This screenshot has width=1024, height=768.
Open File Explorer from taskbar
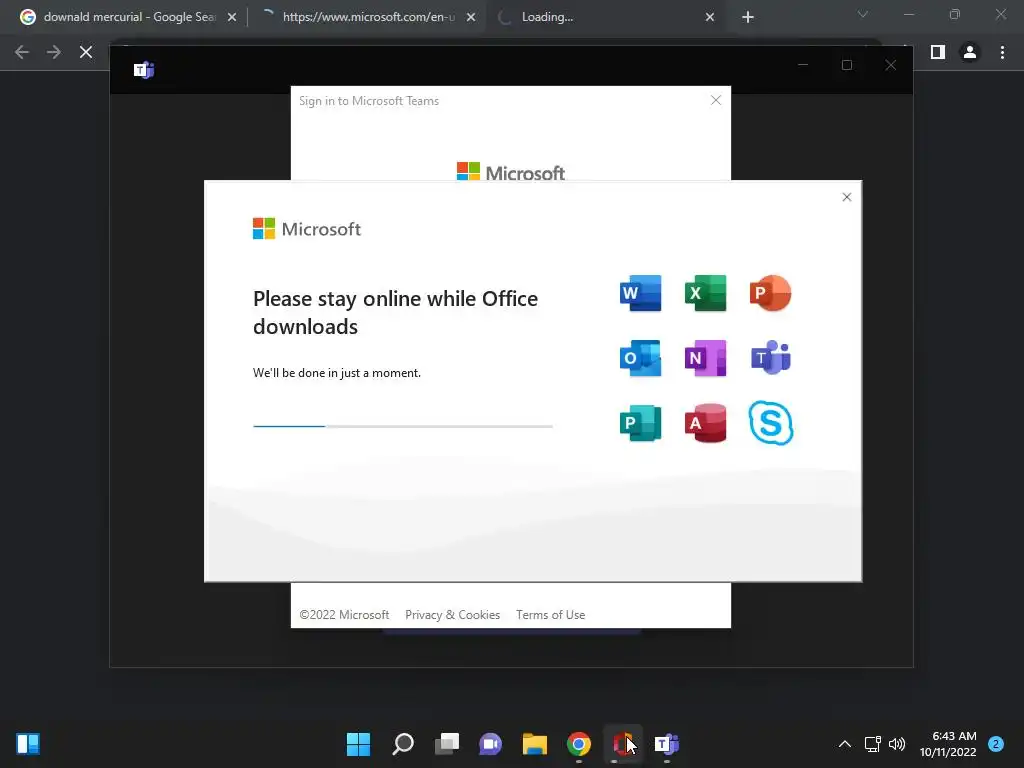pos(535,744)
